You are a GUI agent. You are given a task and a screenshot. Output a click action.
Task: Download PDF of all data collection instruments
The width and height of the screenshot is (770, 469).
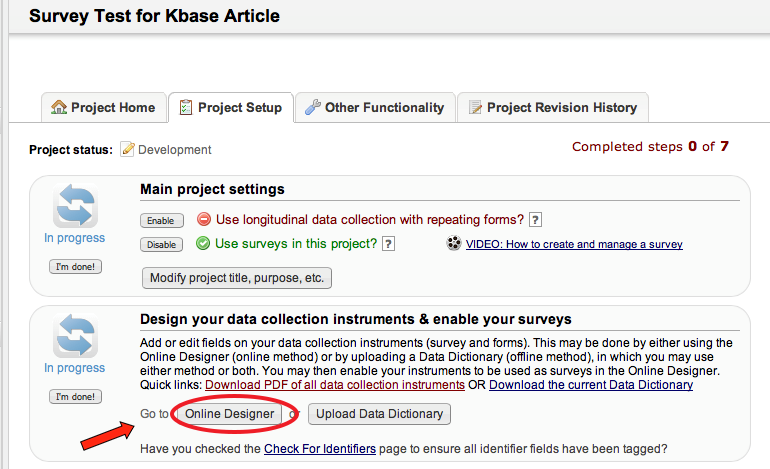334,385
